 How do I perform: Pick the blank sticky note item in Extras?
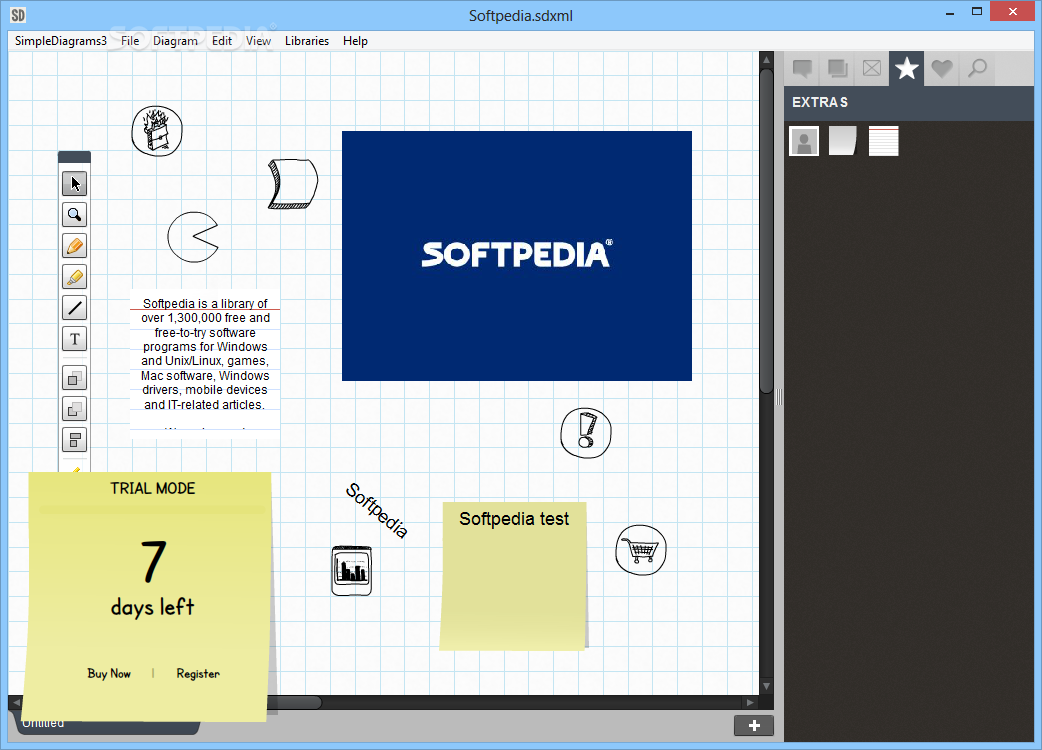843,141
